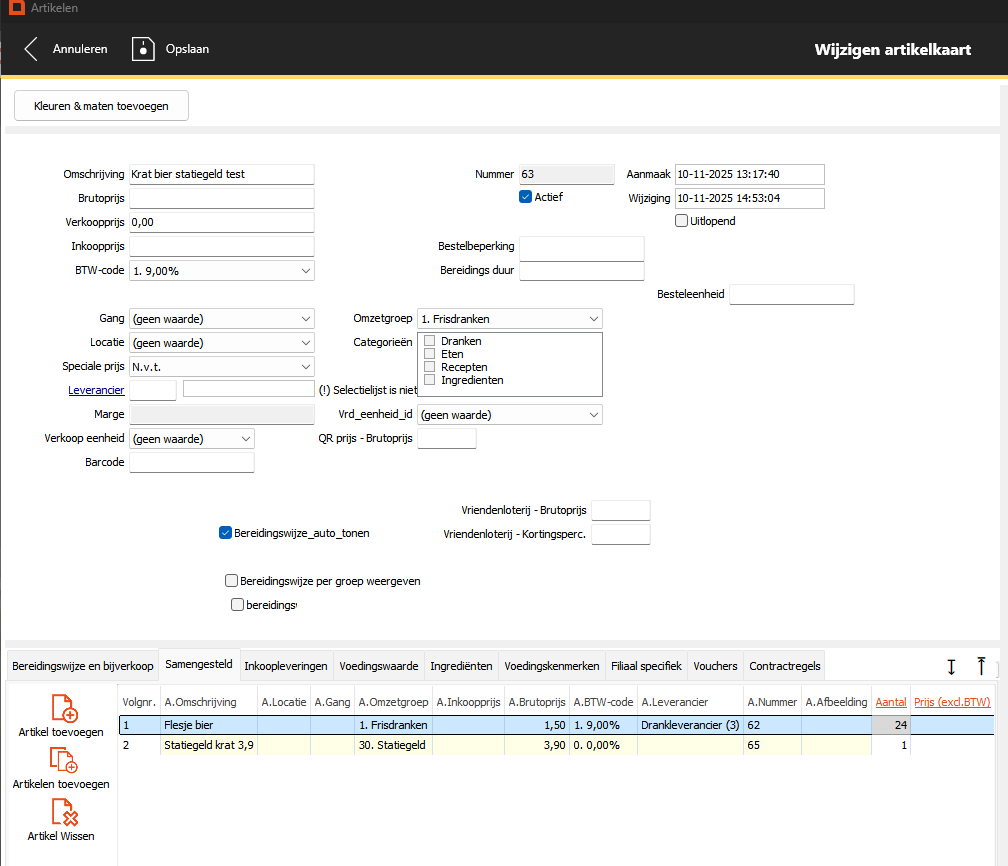
Task: Open the Voedingswaarde tab
Action: [378, 666]
